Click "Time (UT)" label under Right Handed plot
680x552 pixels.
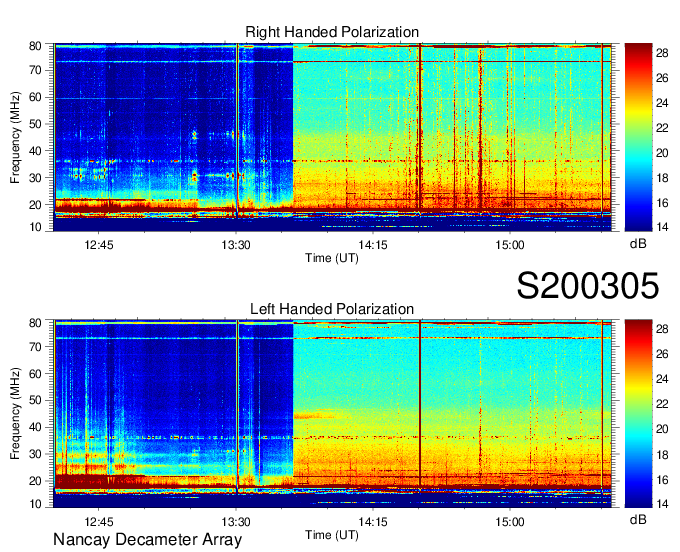tap(332, 258)
